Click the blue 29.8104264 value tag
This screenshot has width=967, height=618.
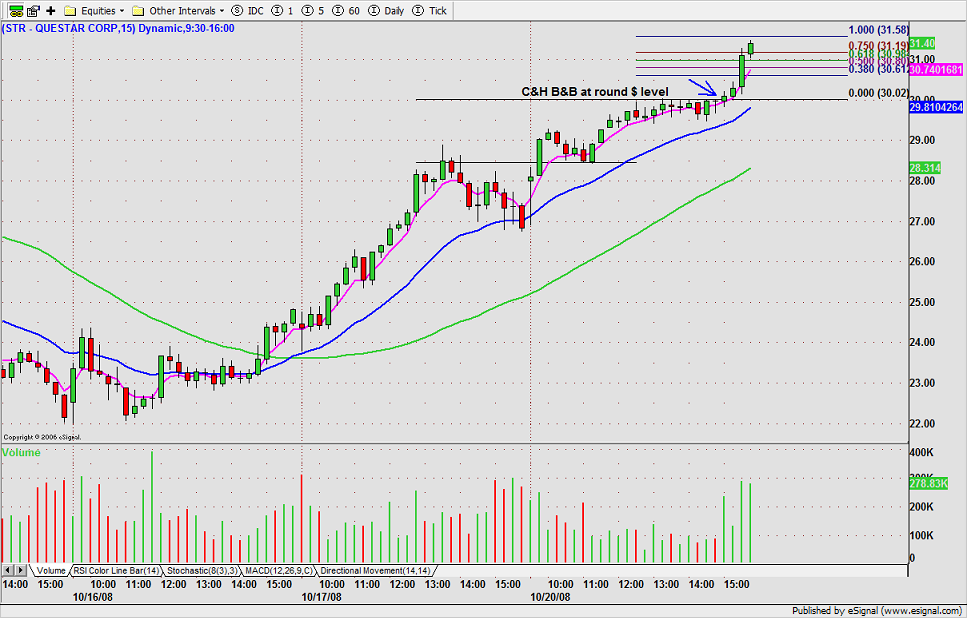pos(936,107)
